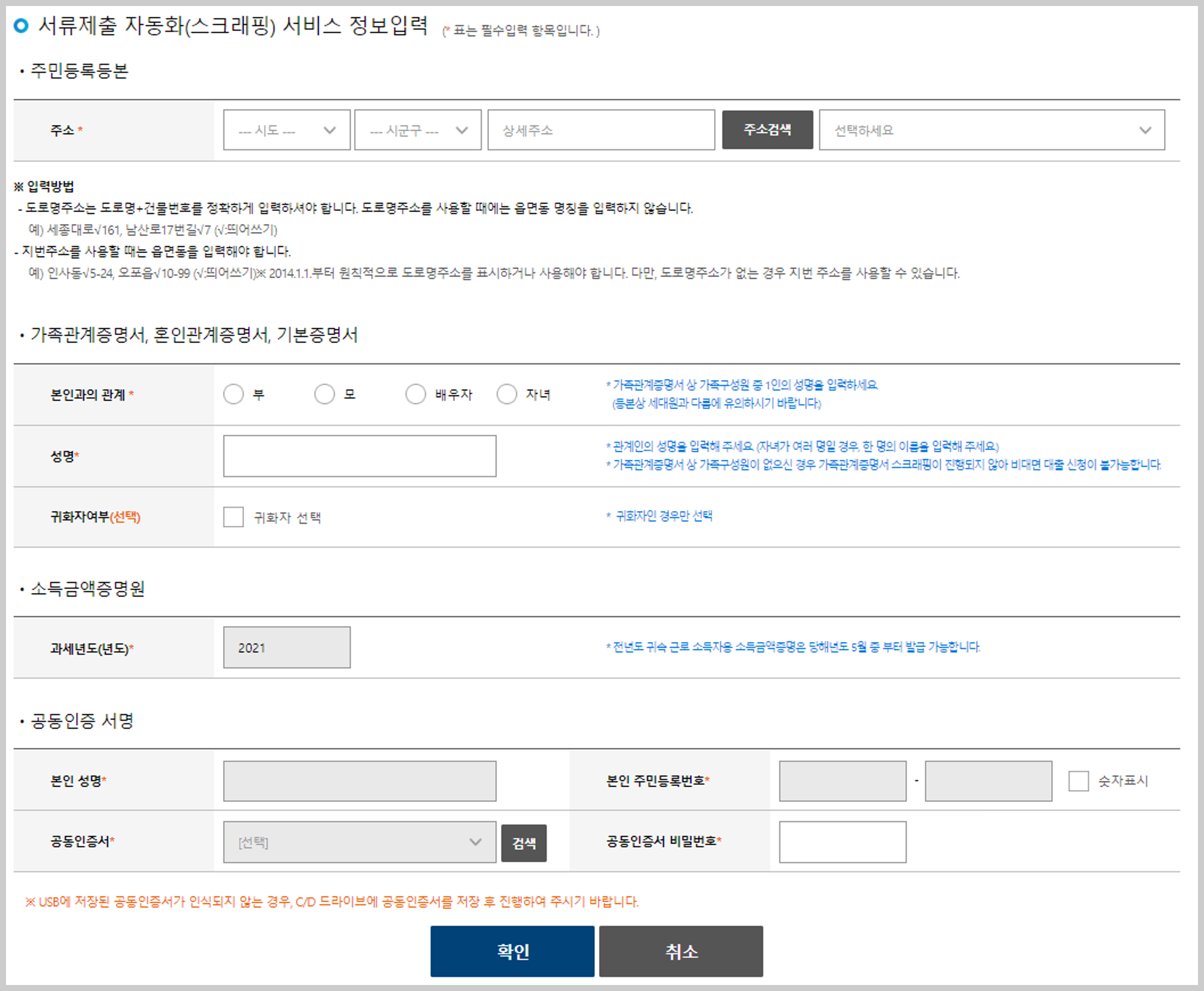Image resolution: width=1204 pixels, height=991 pixels.
Task: Check the 귀화자 선택 checkbox
Action: [x=234, y=517]
